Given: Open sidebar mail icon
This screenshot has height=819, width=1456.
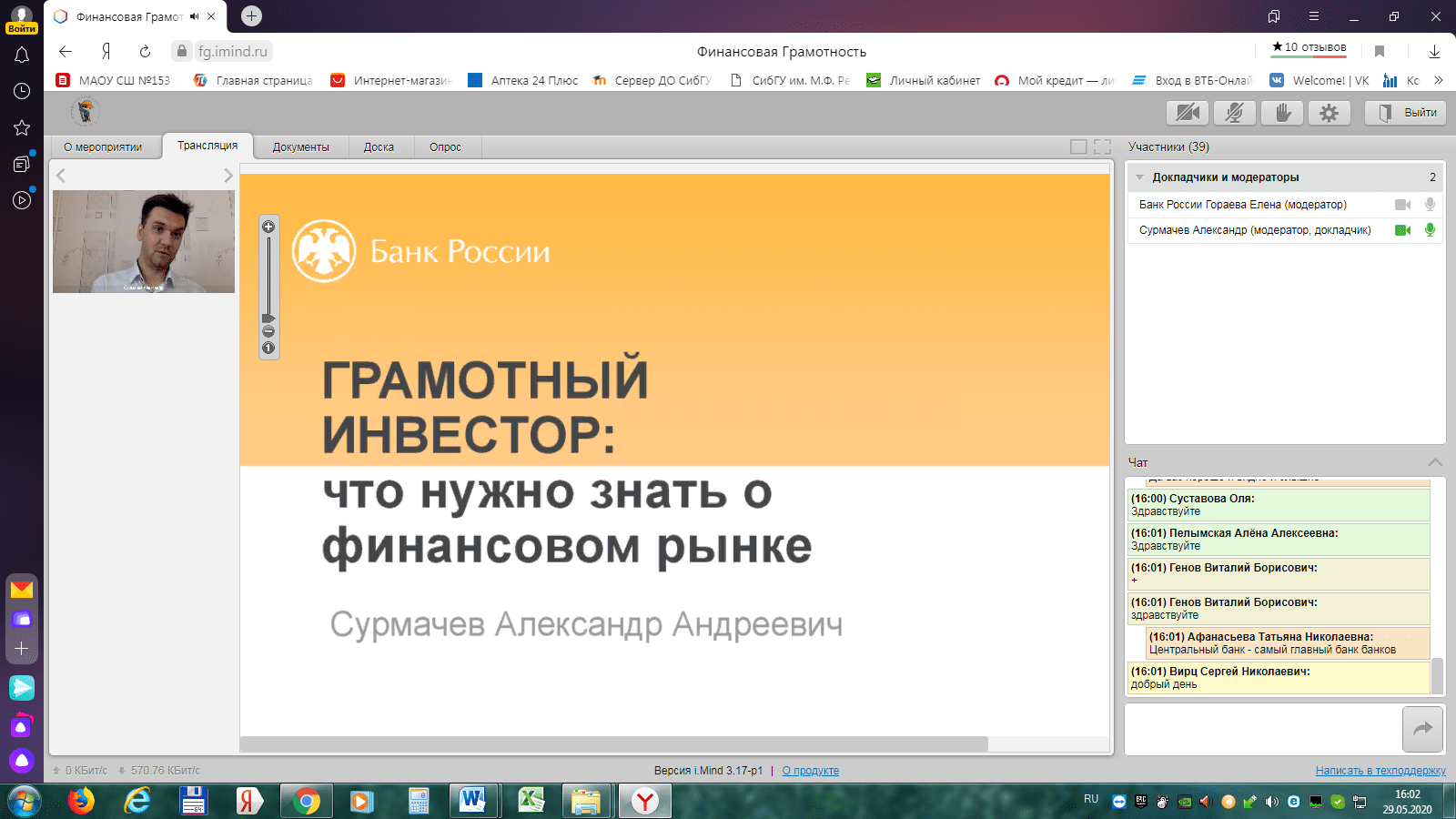Looking at the screenshot, I should [22, 590].
